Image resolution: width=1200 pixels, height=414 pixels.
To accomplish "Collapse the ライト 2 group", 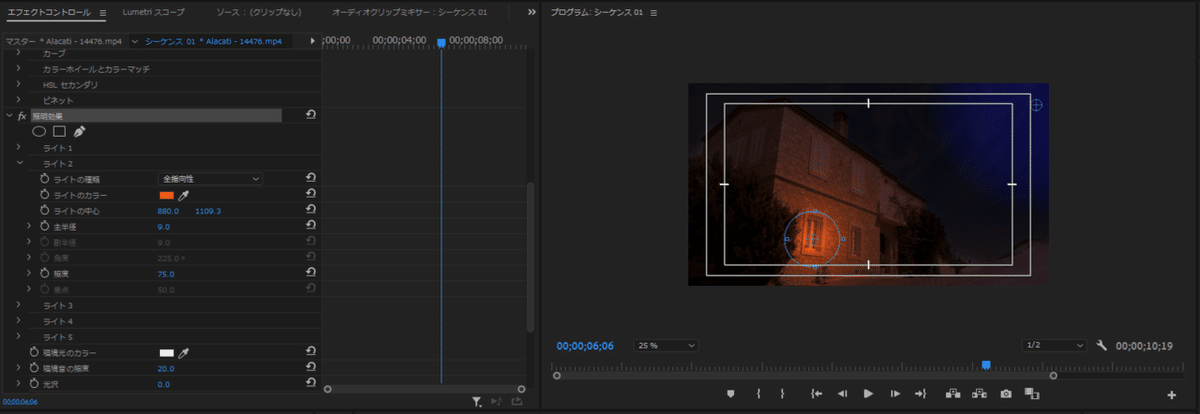I will tap(18, 163).
